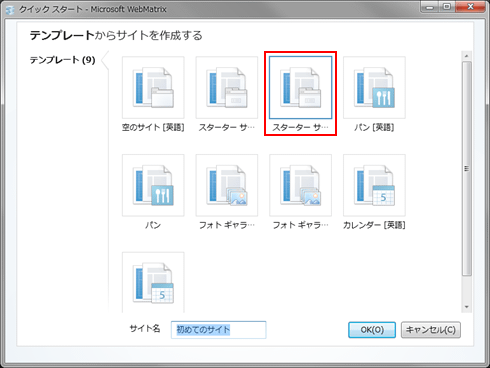490x368 pixels.
Task: Click the template list scrollbar thumb
Action: click(466, 168)
